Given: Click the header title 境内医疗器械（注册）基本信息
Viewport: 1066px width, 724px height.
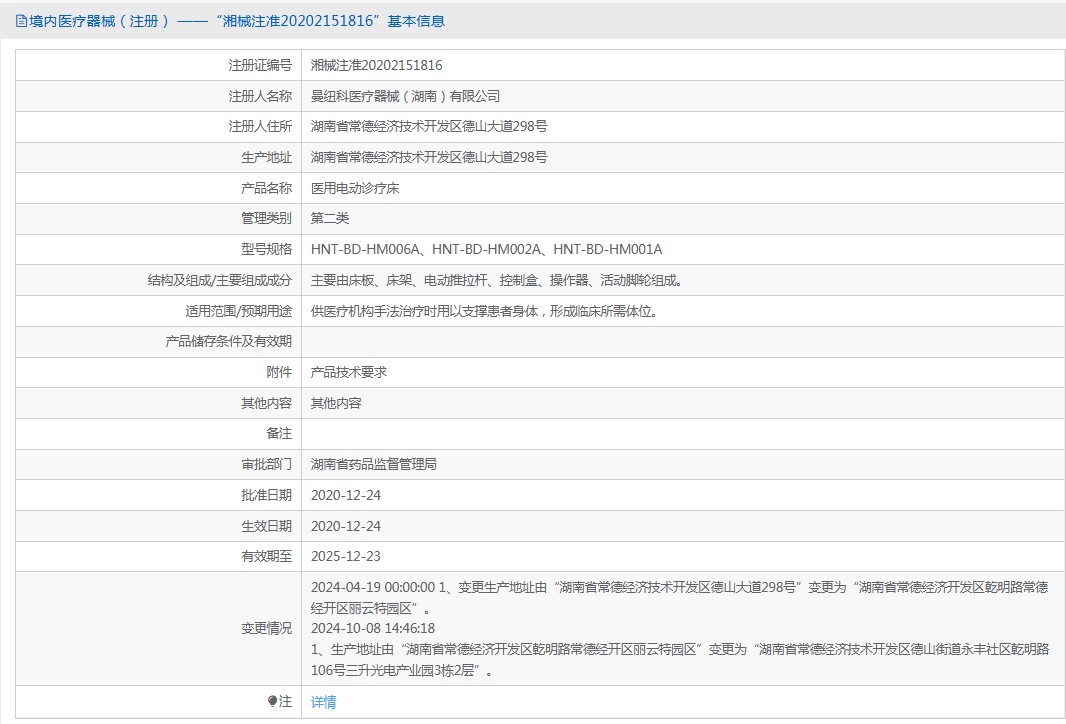Looking at the screenshot, I should [237, 21].
